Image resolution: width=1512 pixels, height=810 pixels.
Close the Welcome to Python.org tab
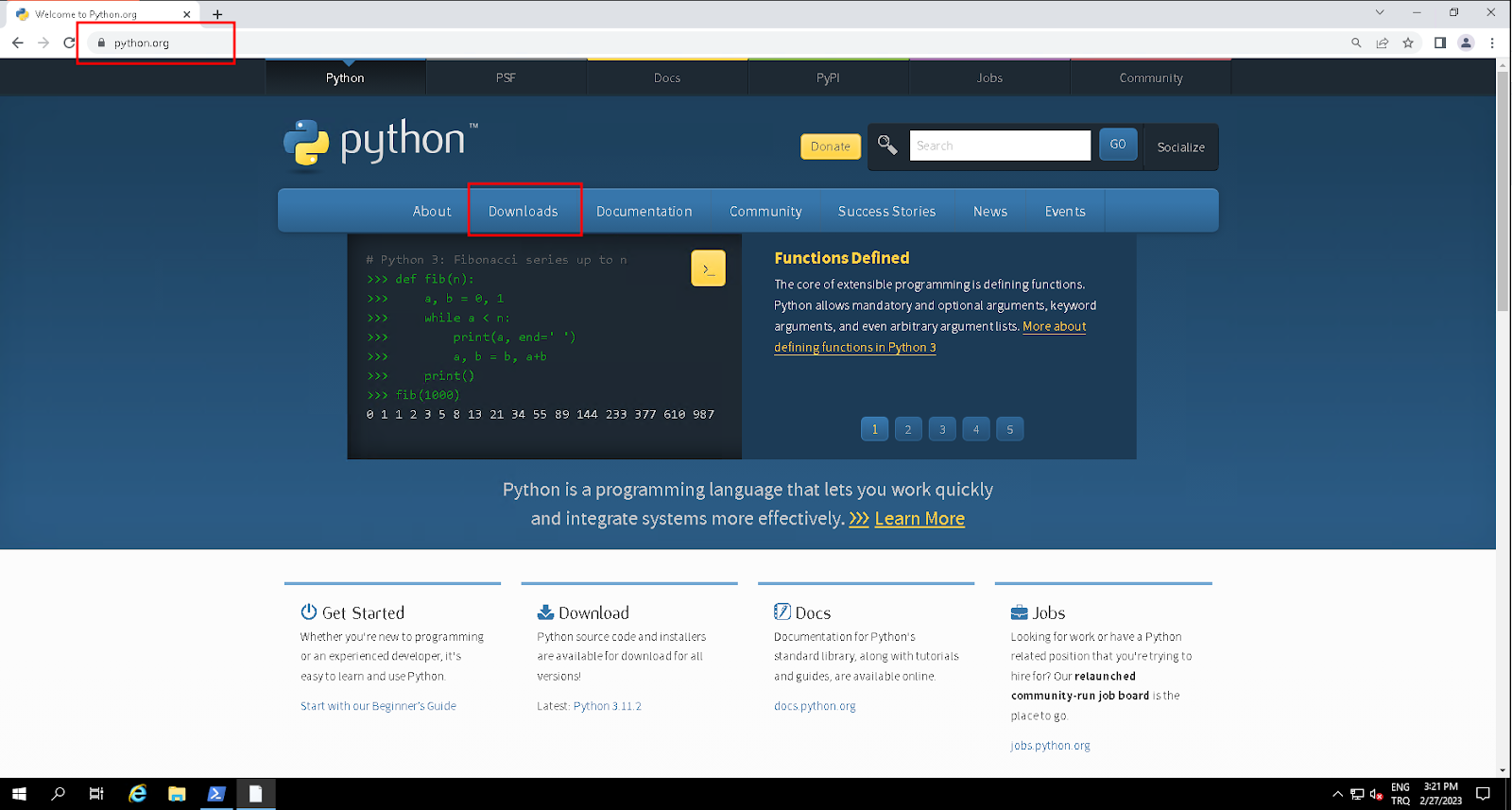pos(187,14)
